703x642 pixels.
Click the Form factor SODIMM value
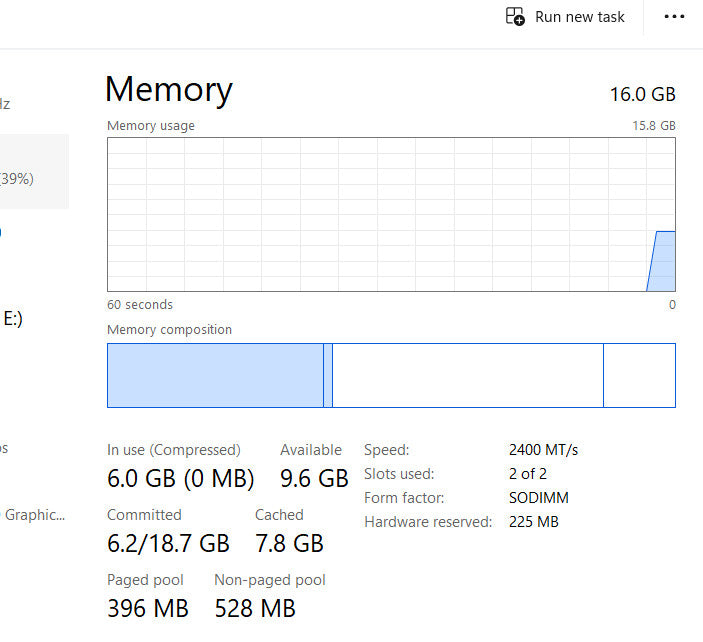point(538,498)
